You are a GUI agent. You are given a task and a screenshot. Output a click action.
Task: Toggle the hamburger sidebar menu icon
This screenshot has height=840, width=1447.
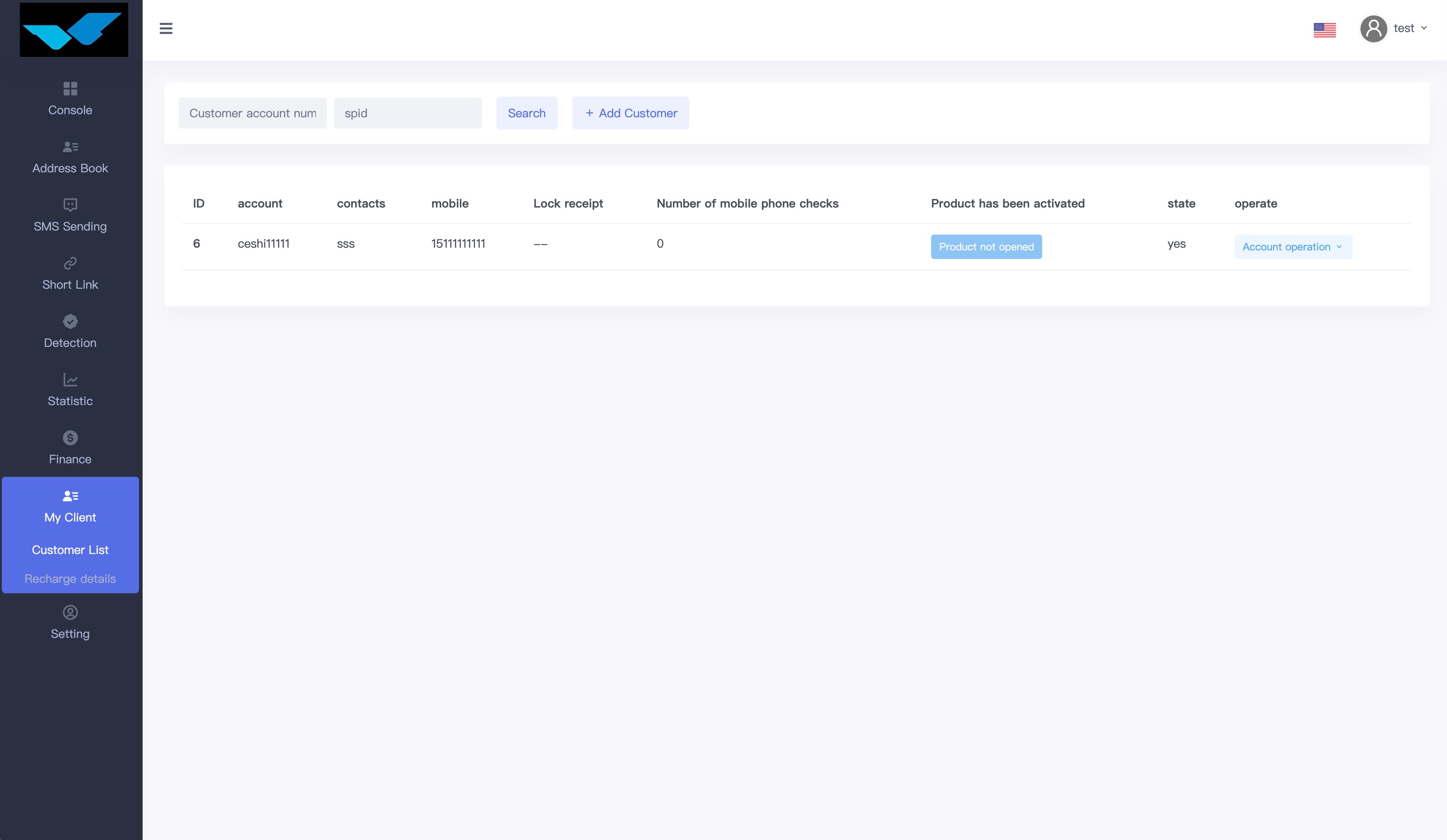tap(166, 28)
